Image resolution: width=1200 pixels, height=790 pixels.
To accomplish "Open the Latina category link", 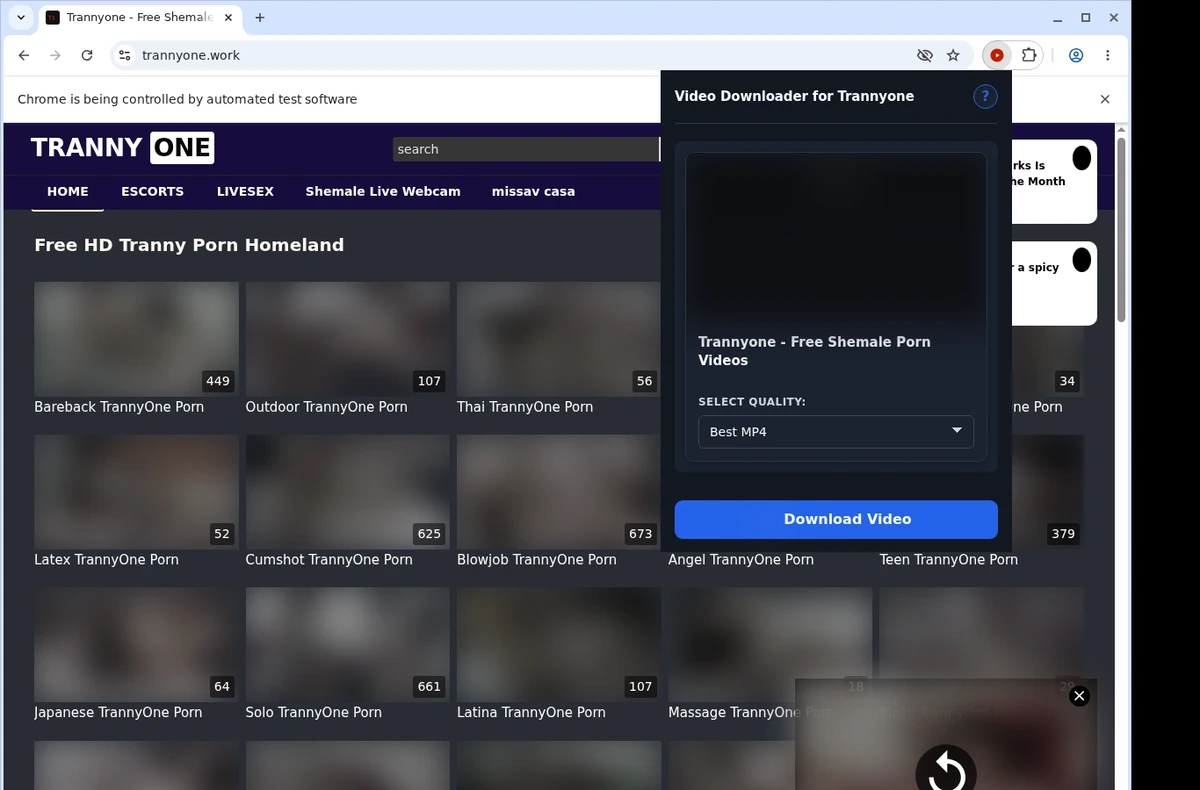I will pyautogui.click(x=531, y=713).
